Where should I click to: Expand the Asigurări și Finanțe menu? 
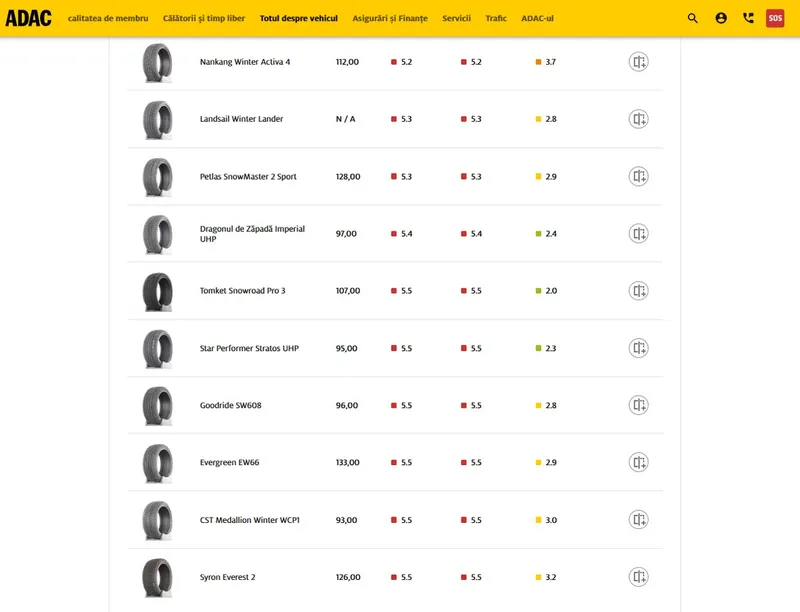[x=390, y=19]
